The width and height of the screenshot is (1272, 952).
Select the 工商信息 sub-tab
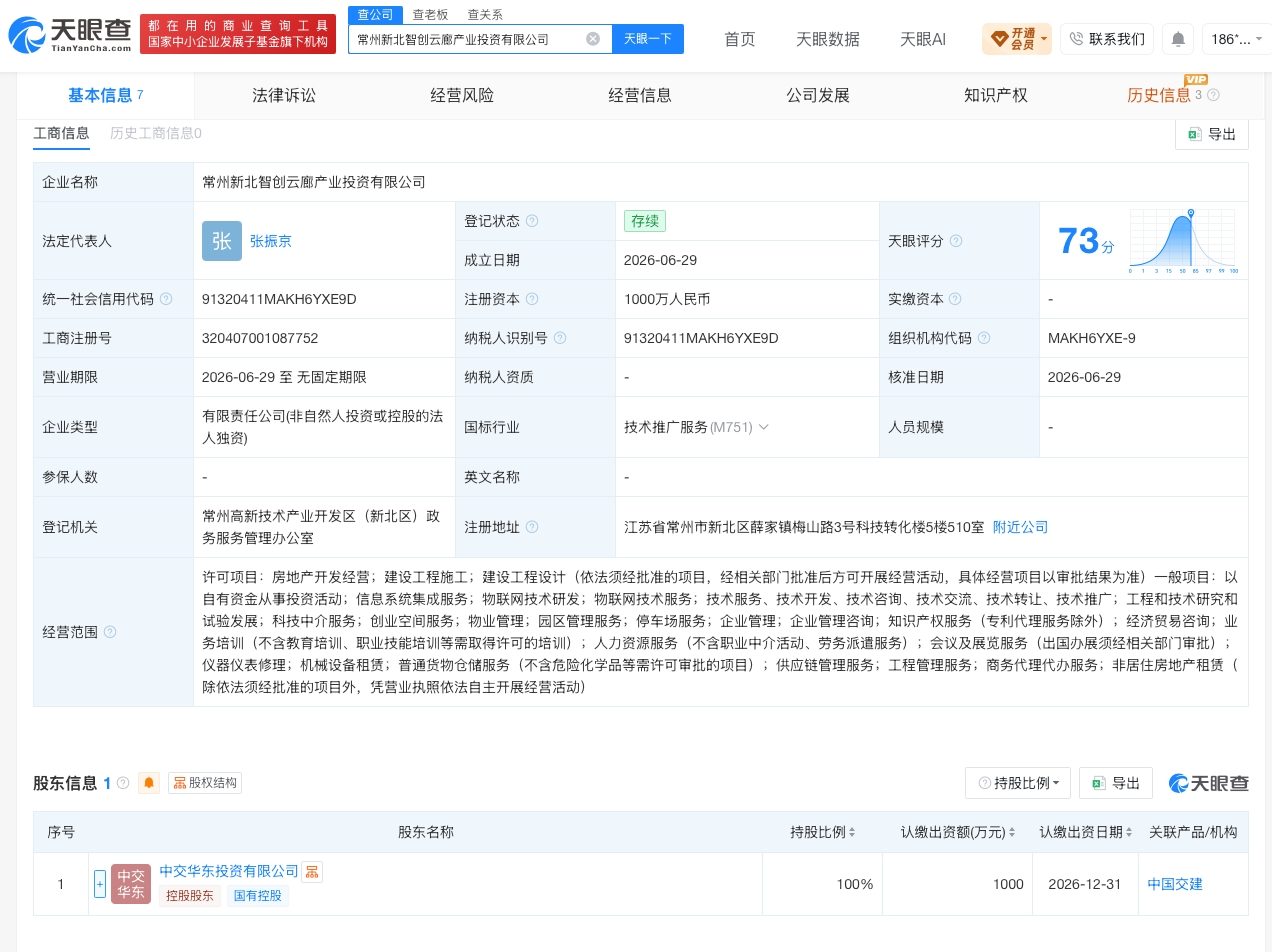(61, 133)
